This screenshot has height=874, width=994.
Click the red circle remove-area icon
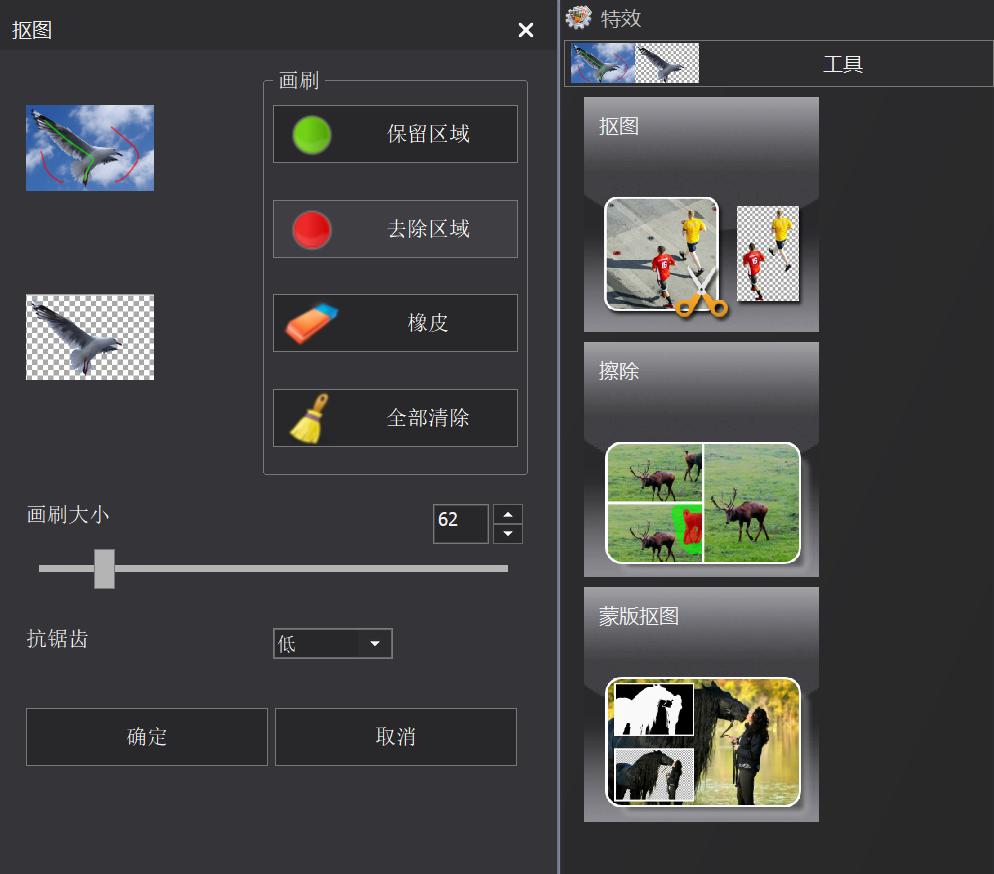[311, 229]
